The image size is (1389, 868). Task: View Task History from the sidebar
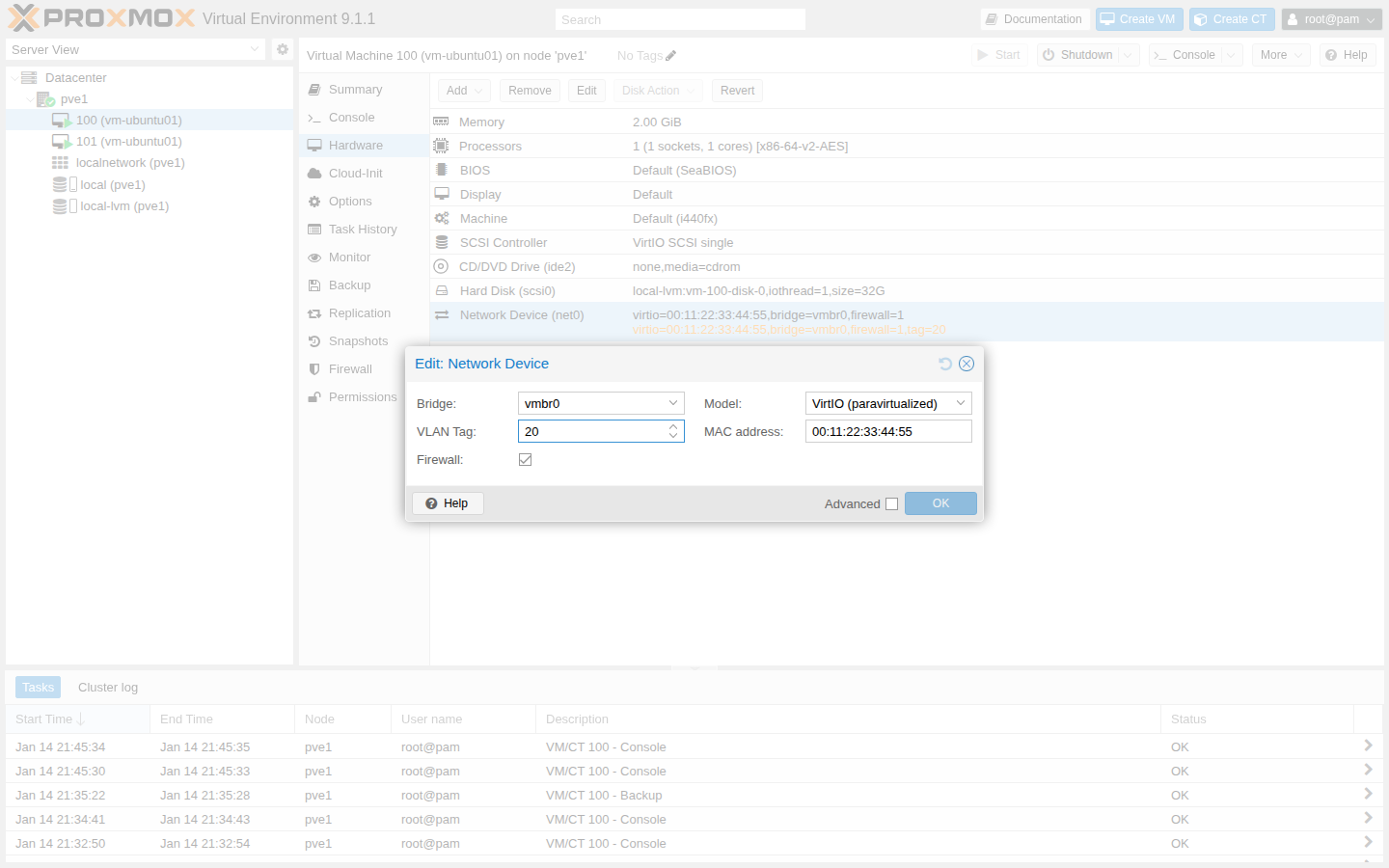point(361,229)
